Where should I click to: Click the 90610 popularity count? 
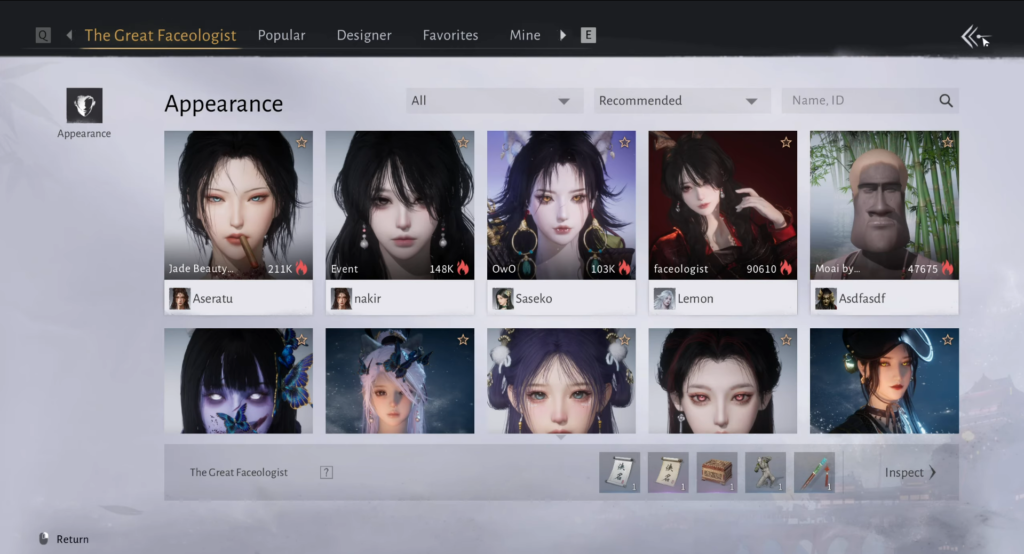[x=761, y=269]
